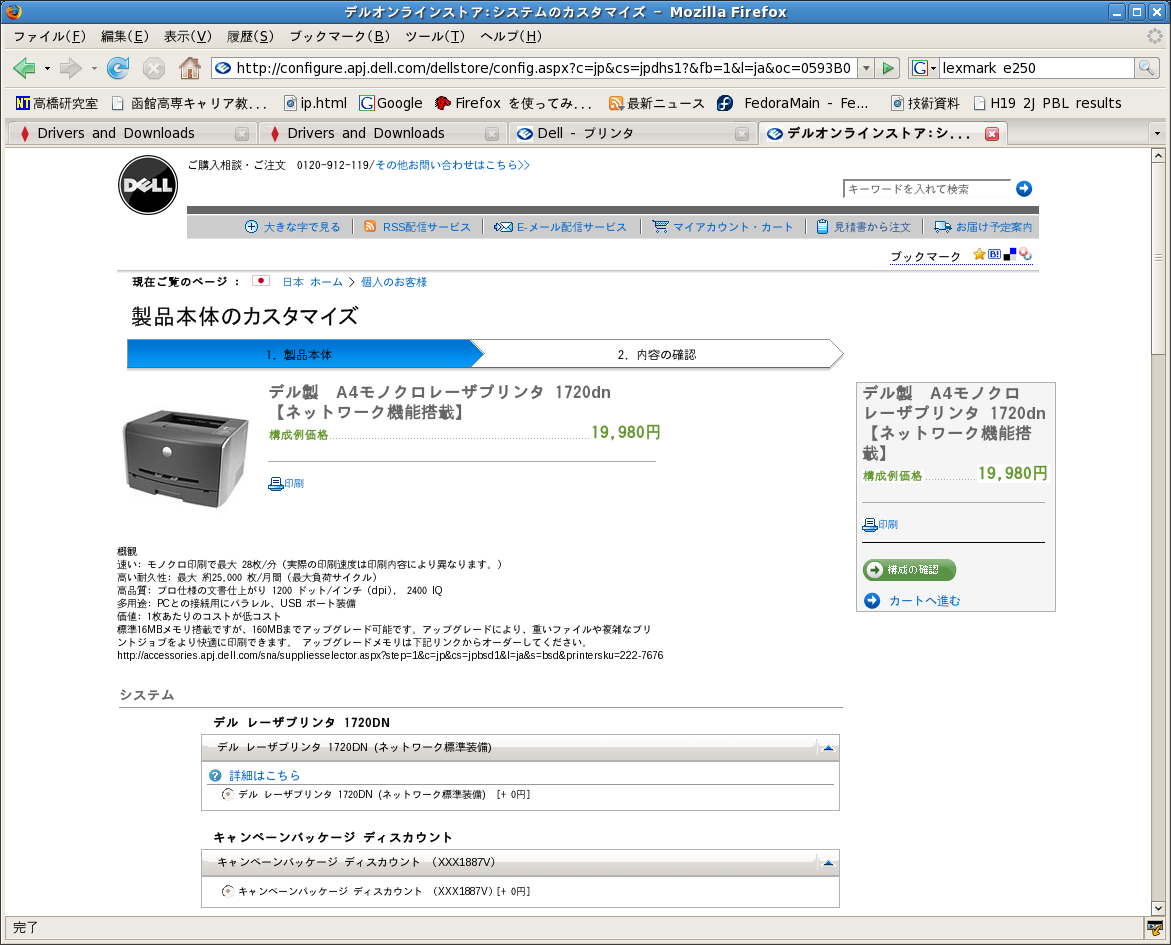Click the Dell logo
The height and width of the screenshot is (945, 1171).
tap(148, 185)
